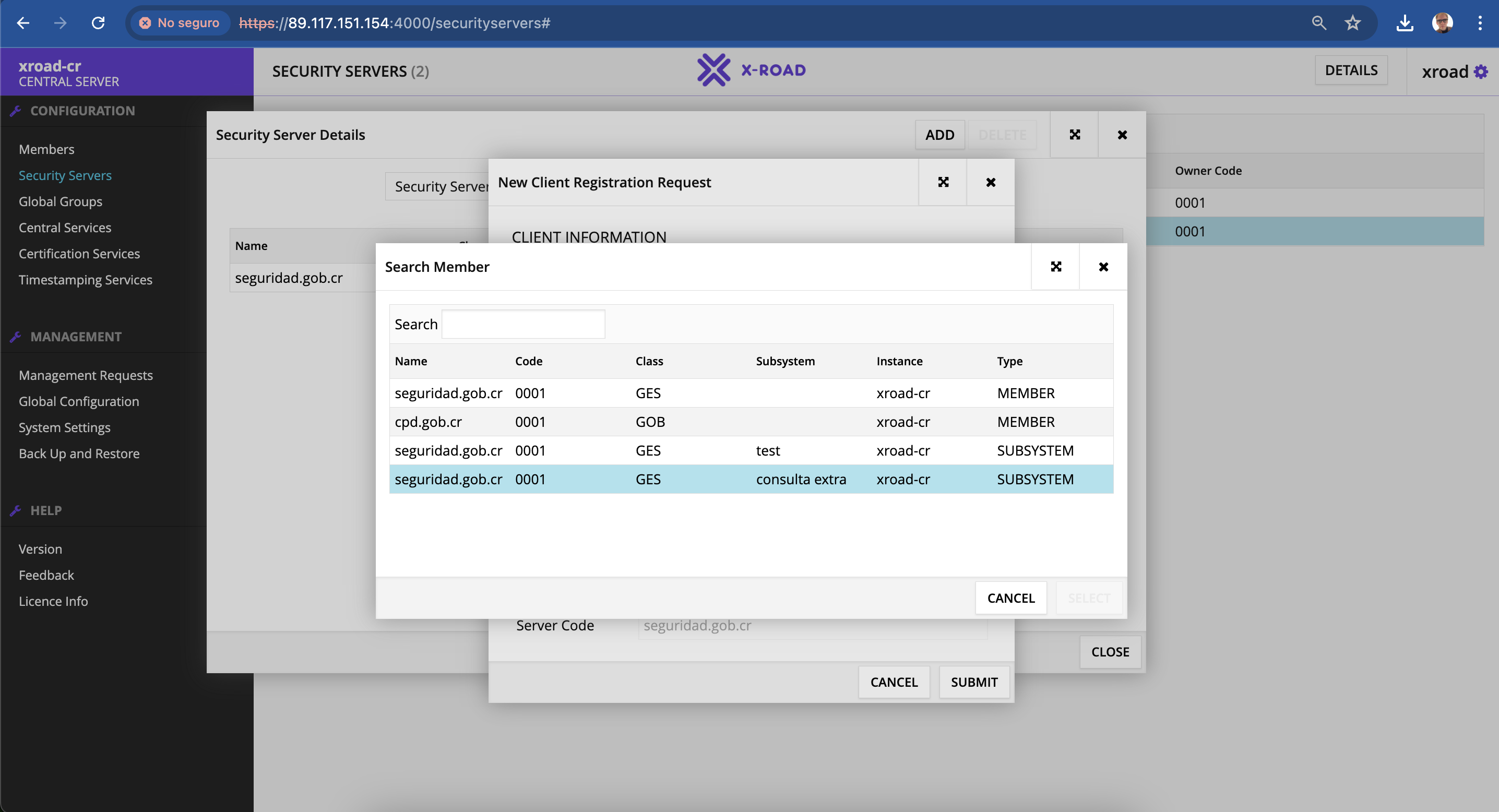Open Back Up and Restore
The image size is (1499, 812).
[x=79, y=453]
